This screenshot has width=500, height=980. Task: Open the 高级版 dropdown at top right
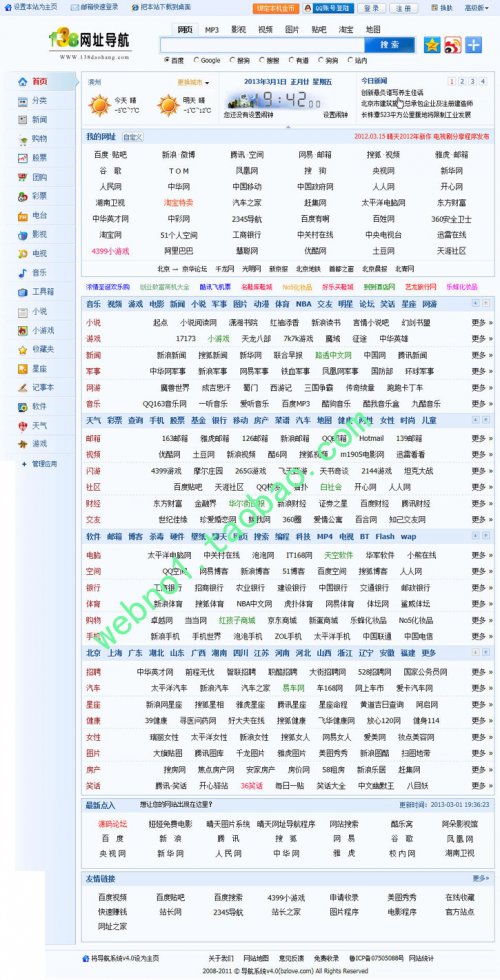477,8
